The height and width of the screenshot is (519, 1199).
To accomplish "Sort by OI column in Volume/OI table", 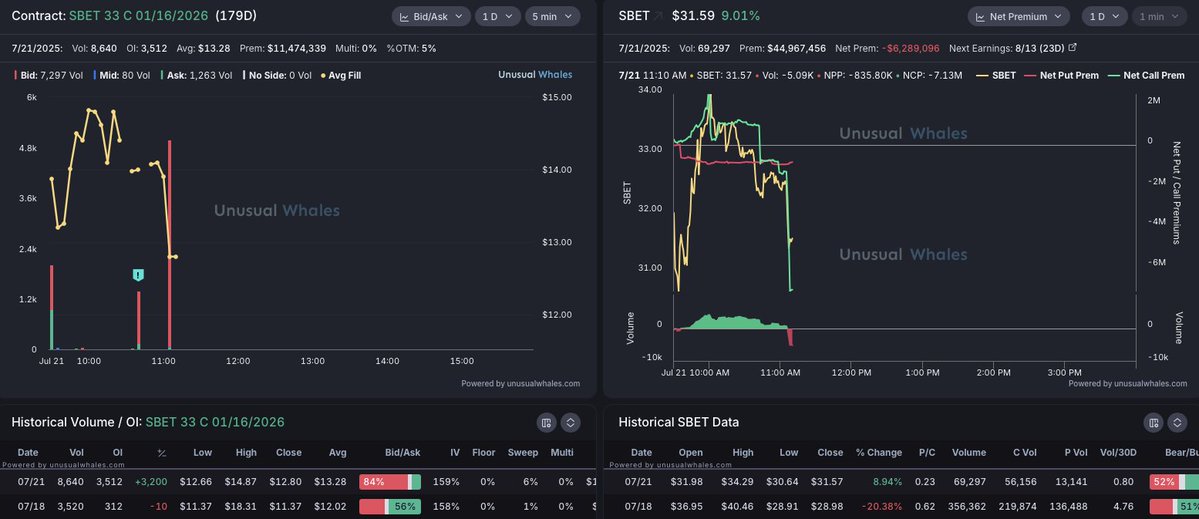I will (118, 453).
